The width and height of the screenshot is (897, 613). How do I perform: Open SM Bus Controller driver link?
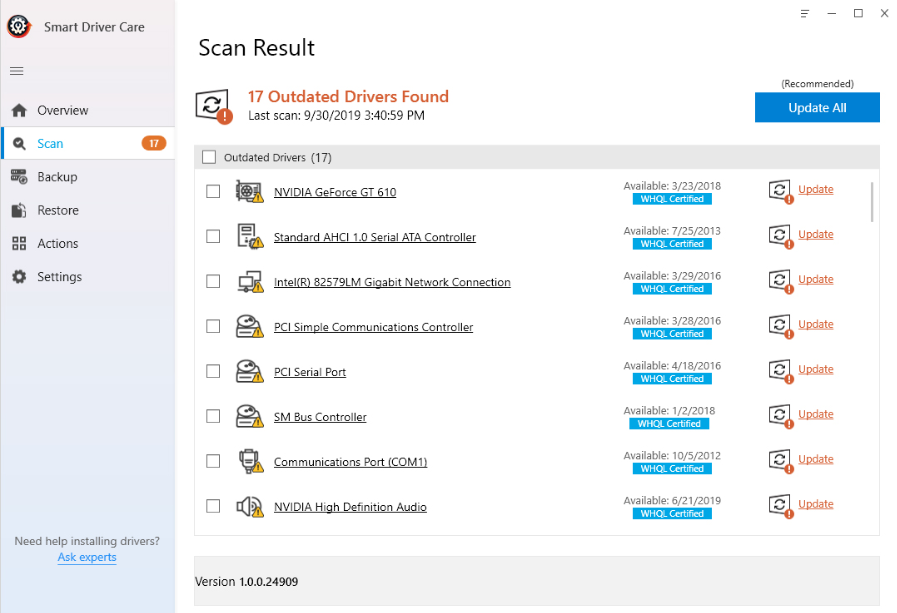point(320,417)
